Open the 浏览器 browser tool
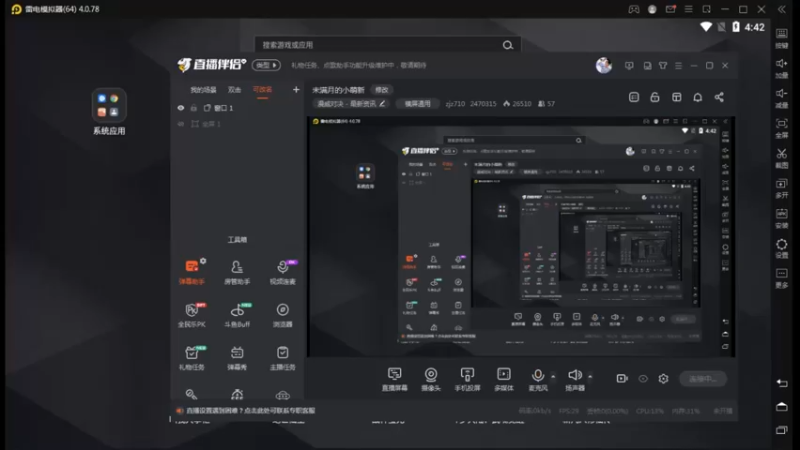The height and width of the screenshot is (450, 800). [x=282, y=315]
